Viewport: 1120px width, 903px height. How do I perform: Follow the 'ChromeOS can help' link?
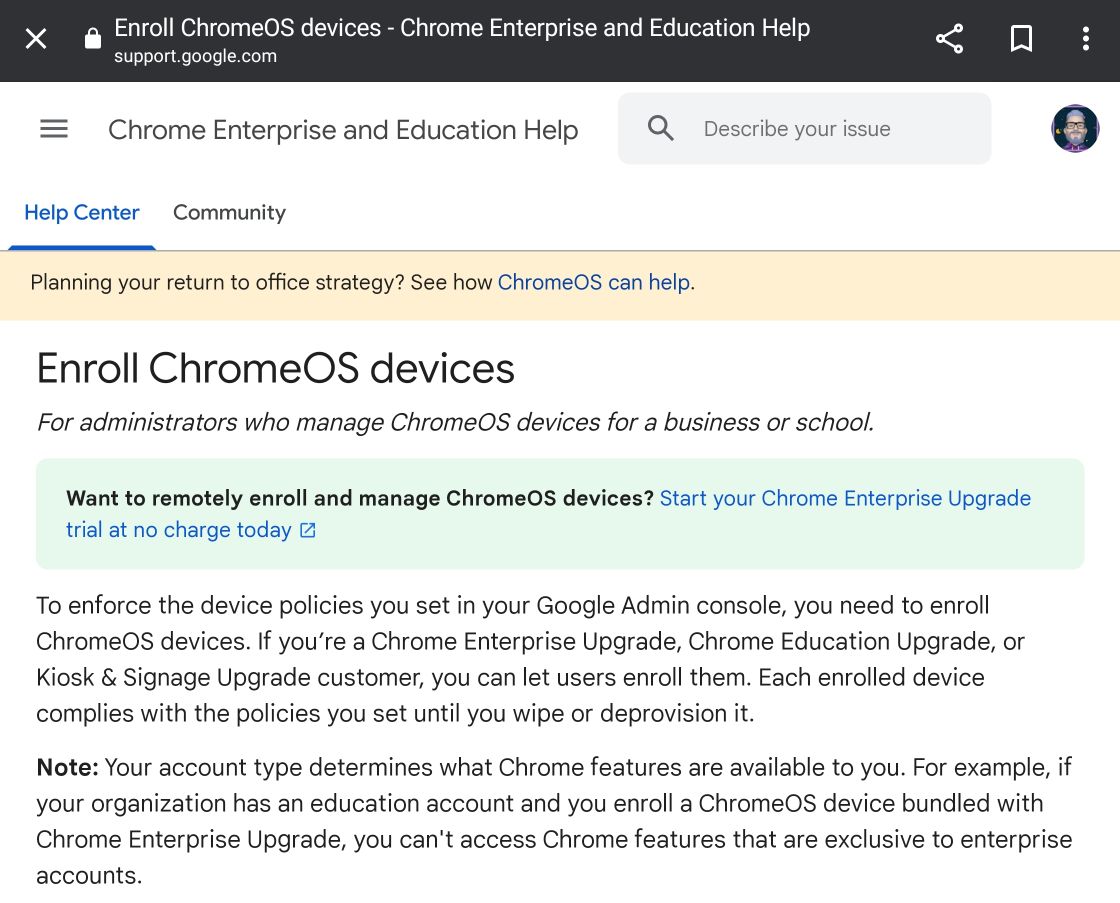tap(594, 283)
